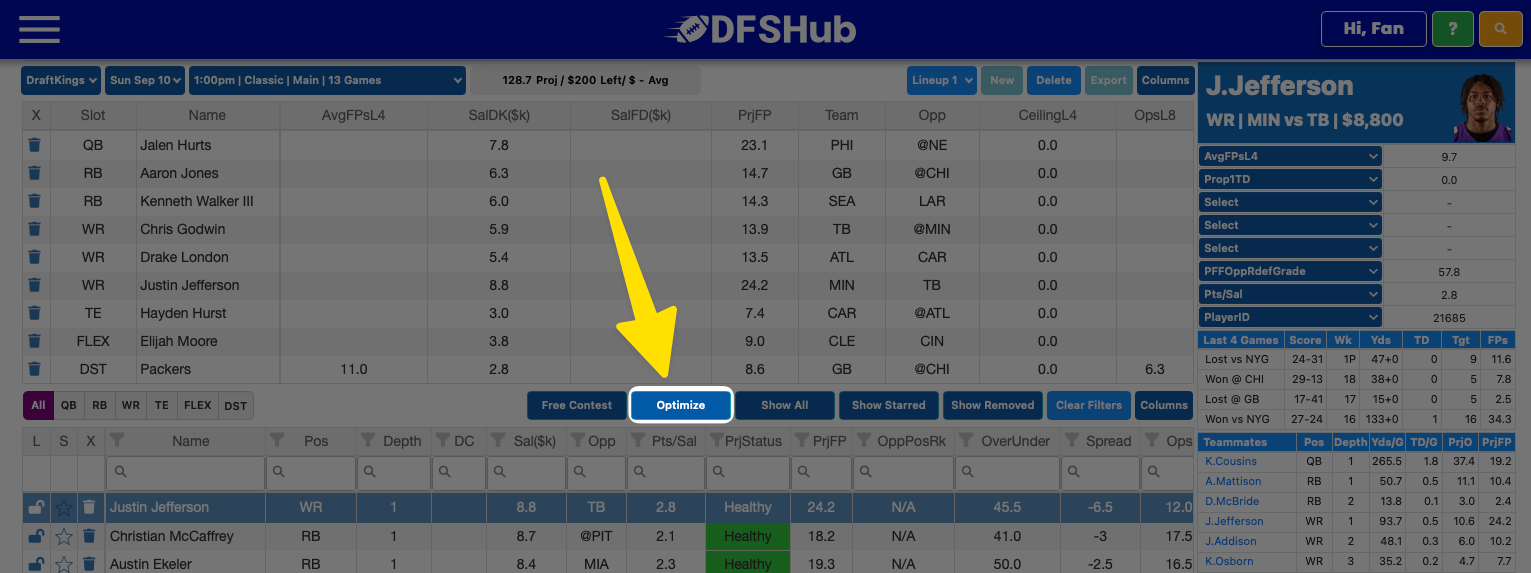Open the PlayerID stat dropdown

pyautogui.click(x=1290, y=317)
